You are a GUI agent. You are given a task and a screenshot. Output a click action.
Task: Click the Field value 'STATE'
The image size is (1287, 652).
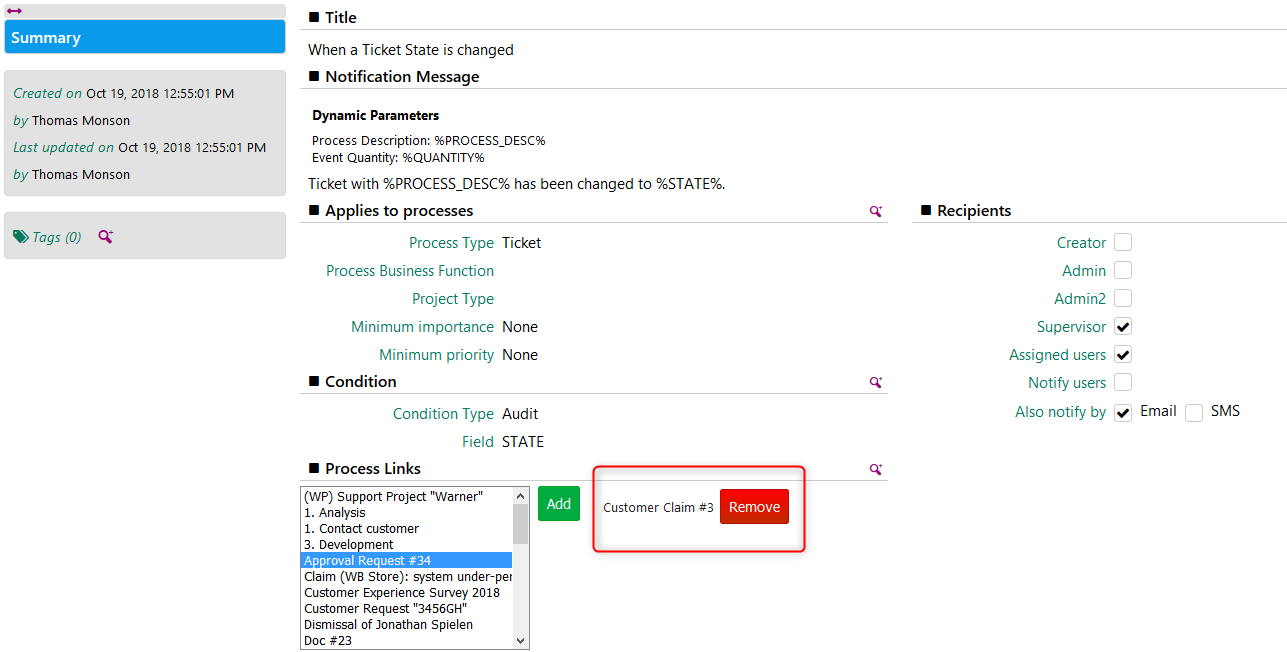[523, 442]
